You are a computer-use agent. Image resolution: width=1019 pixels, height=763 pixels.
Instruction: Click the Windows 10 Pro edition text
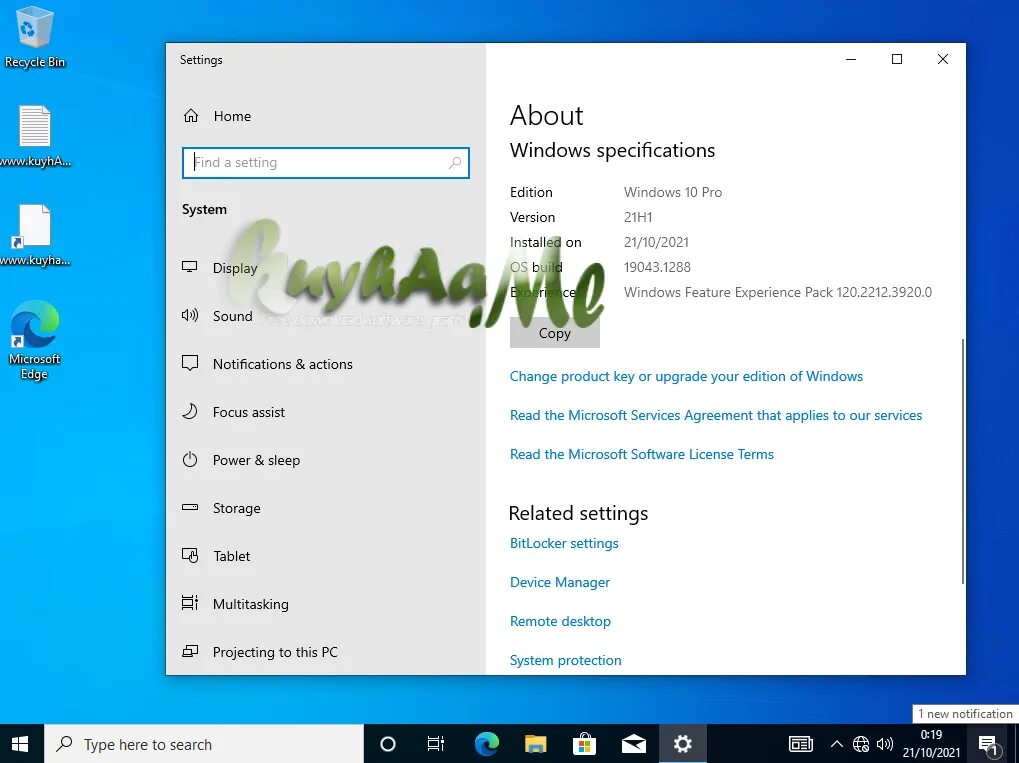tap(673, 192)
